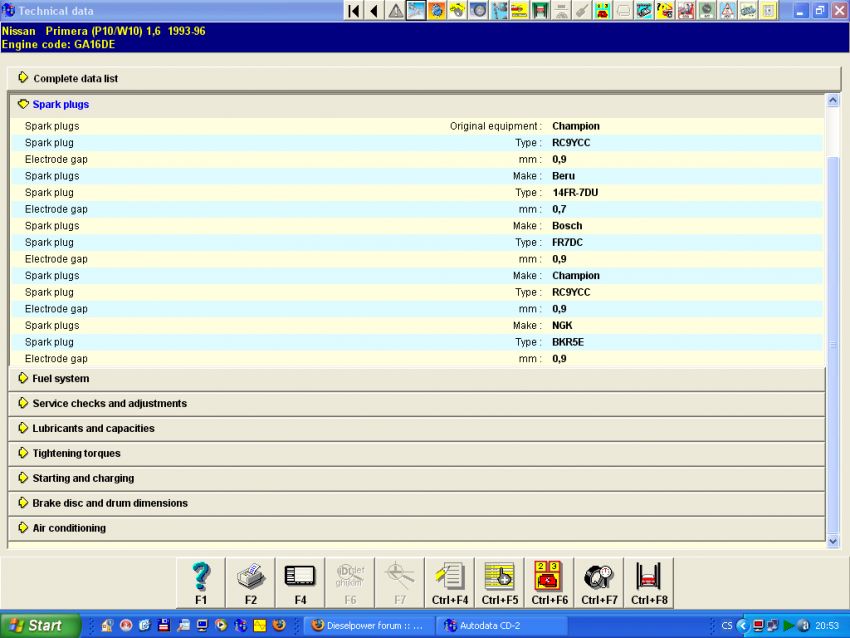Image resolution: width=850 pixels, height=638 pixels.
Task: Click the scroll-up arrow of data list
Action: pyautogui.click(x=833, y=100)
